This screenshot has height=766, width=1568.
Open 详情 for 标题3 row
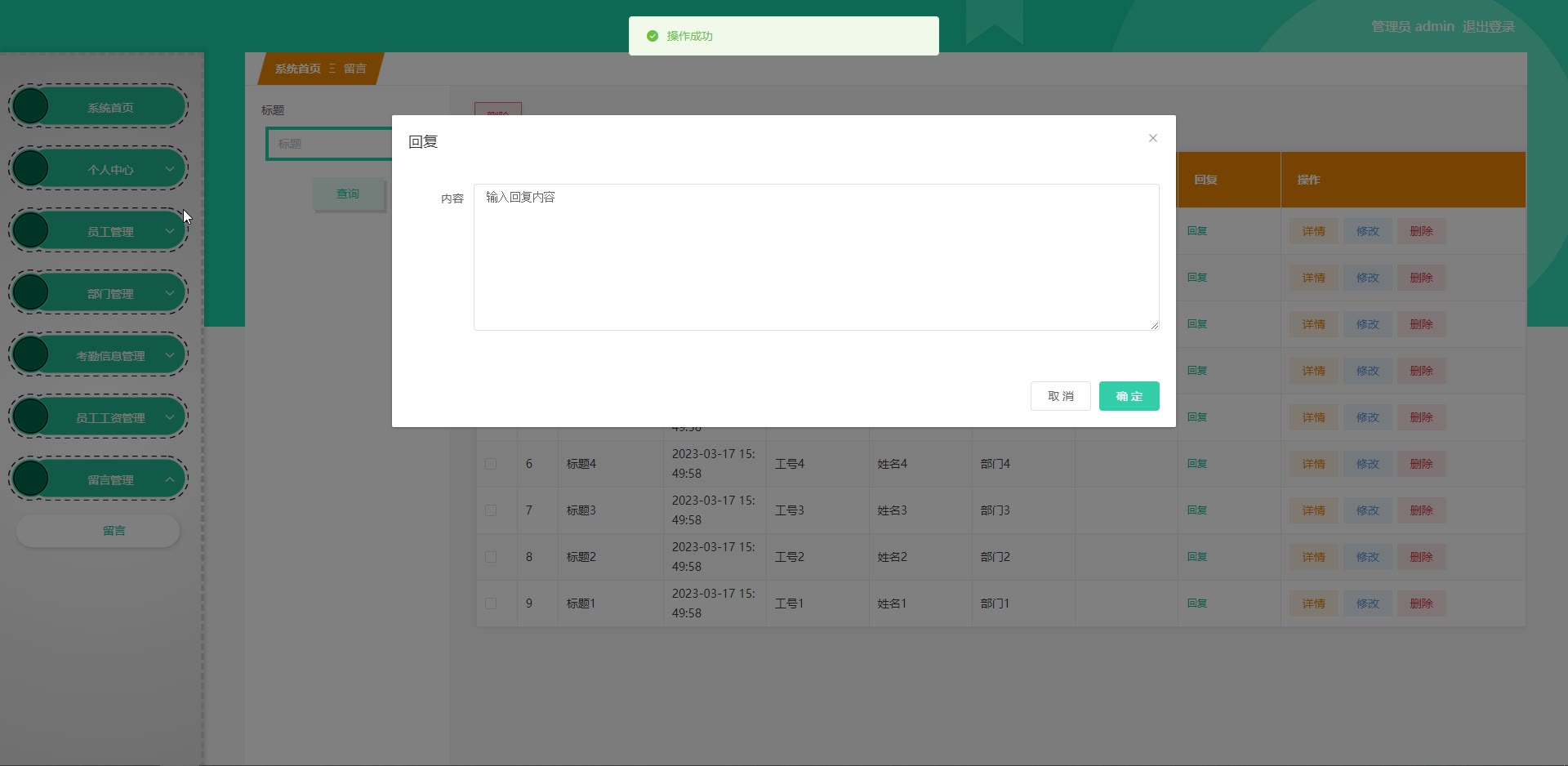(1313, 510)
